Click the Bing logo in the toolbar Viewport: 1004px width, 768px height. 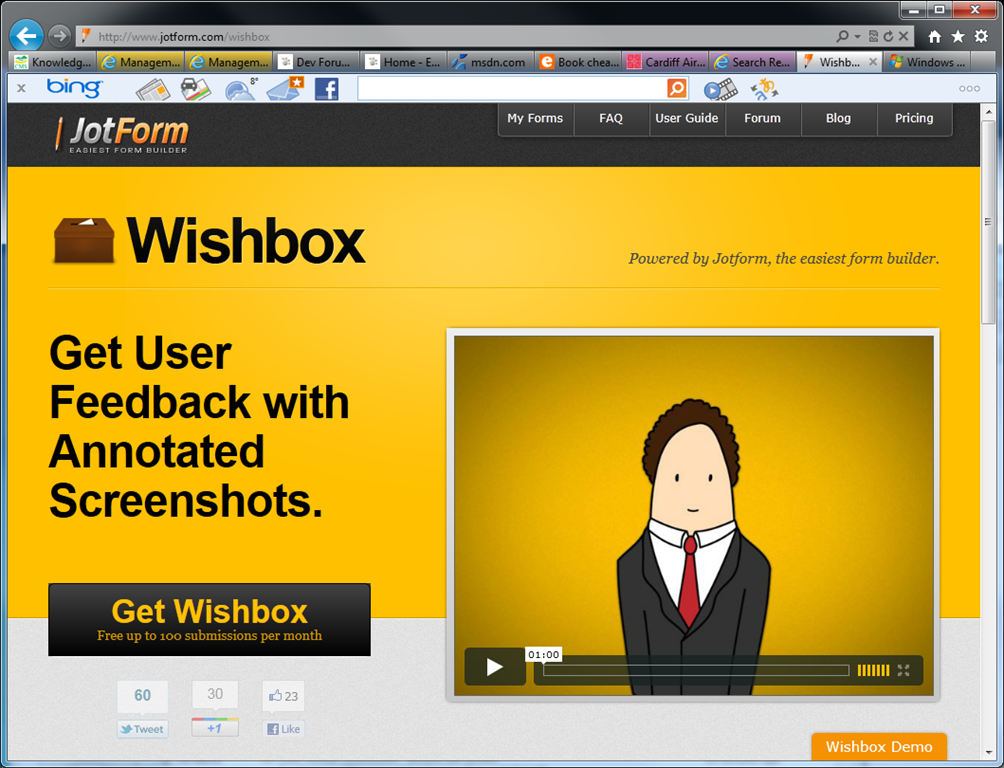click(74, 88)
